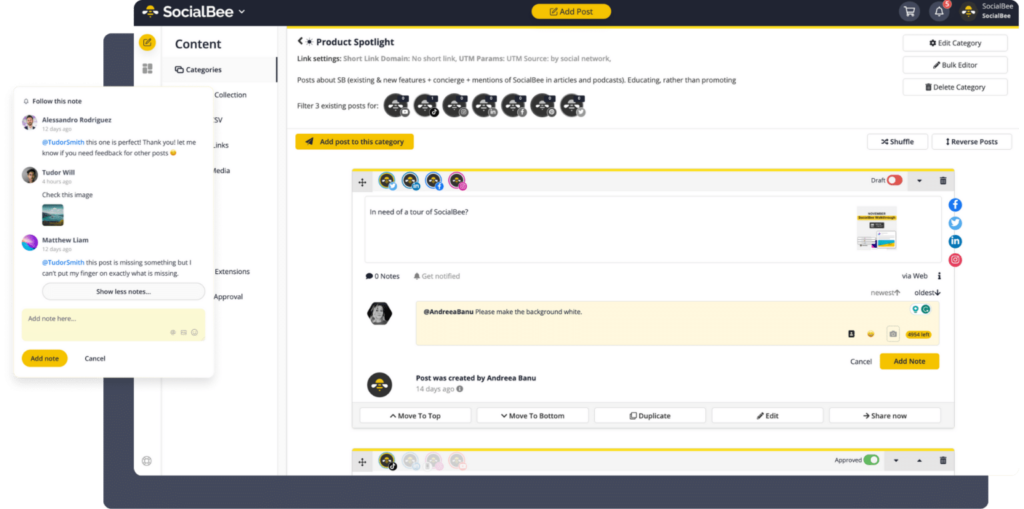Viewport: 1024px width, 509px height.
Task: Attach image using camera icon in note
Action: click(x=893, y=334)
